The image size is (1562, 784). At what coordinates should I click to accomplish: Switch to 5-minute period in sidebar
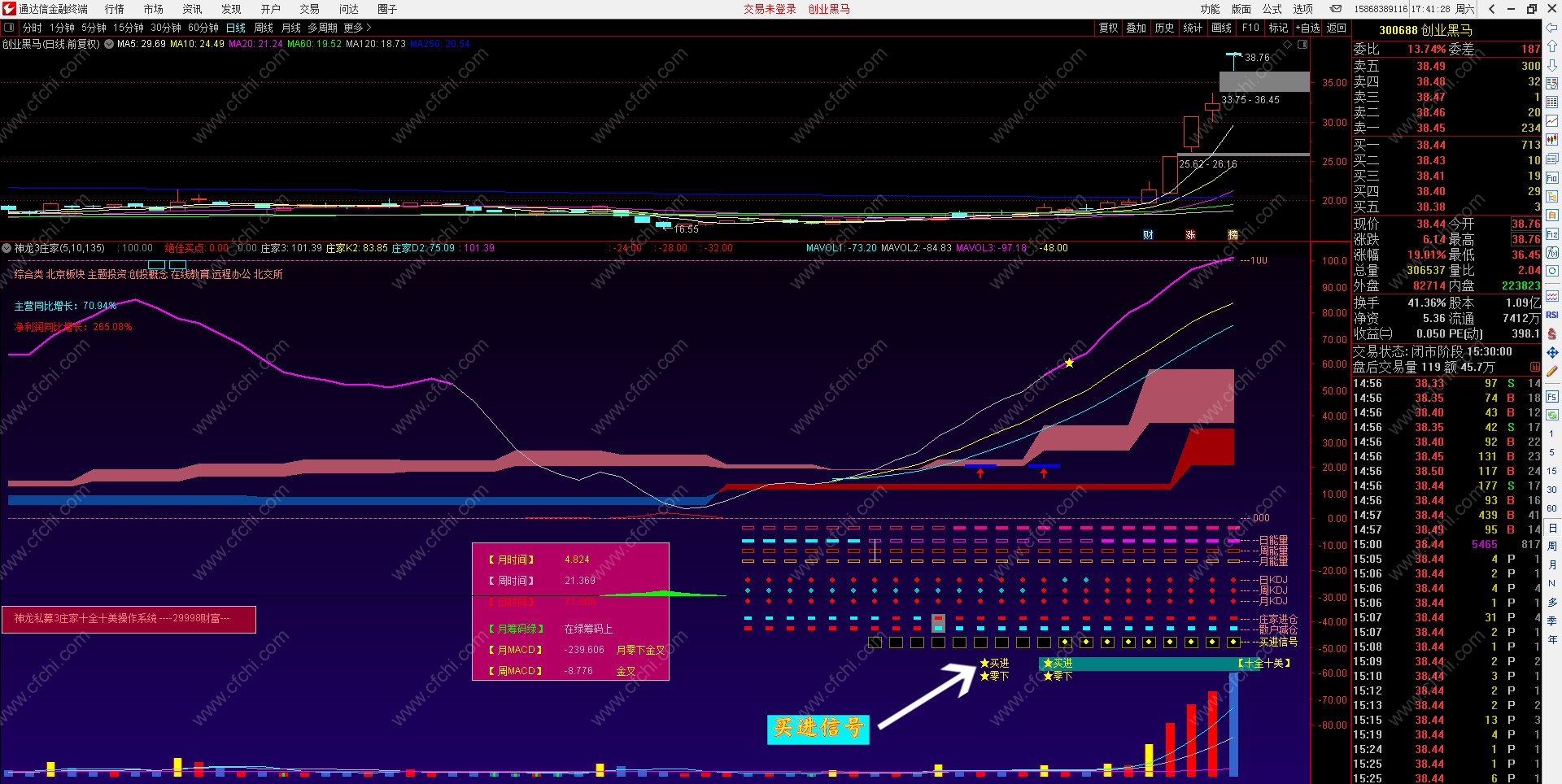1551,452
